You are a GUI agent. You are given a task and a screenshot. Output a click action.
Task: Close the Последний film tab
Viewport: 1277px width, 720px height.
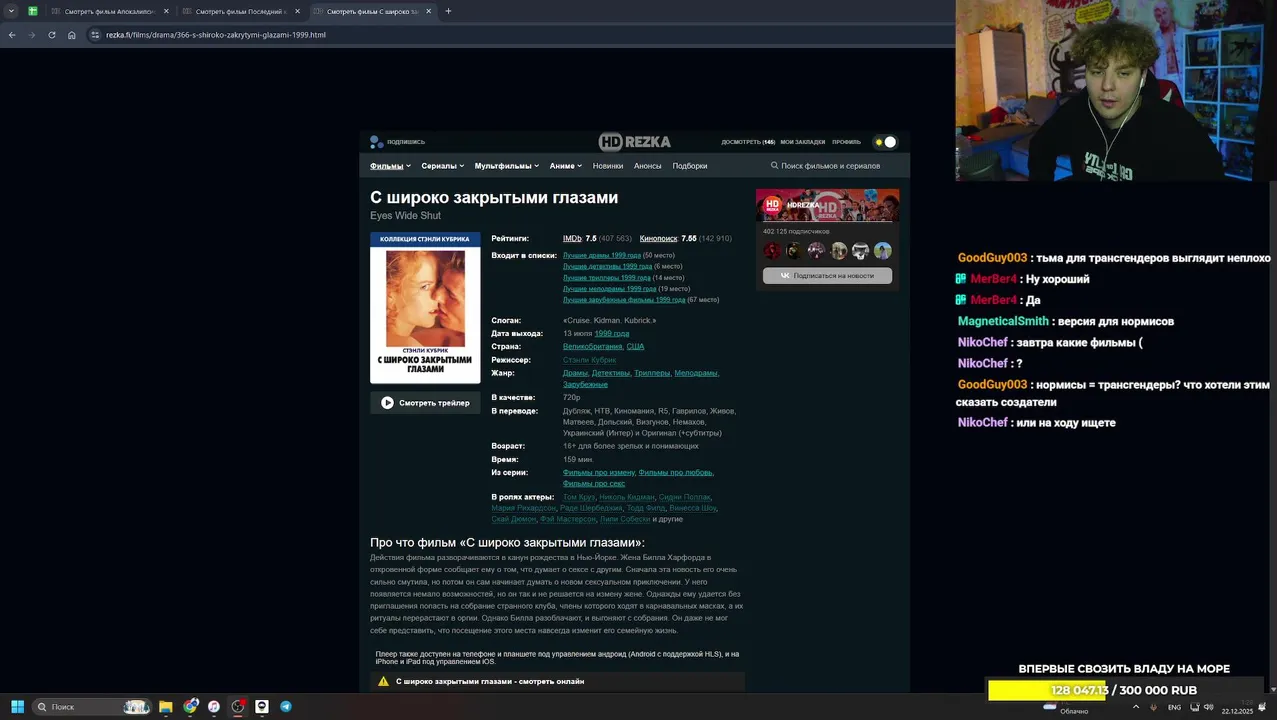click(x=297, y=11)
